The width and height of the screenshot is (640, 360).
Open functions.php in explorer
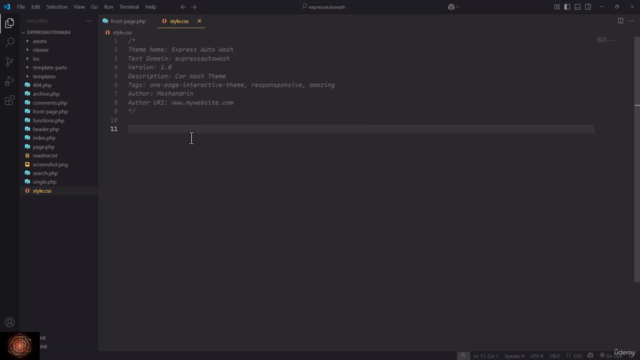[x=49, y=120]
